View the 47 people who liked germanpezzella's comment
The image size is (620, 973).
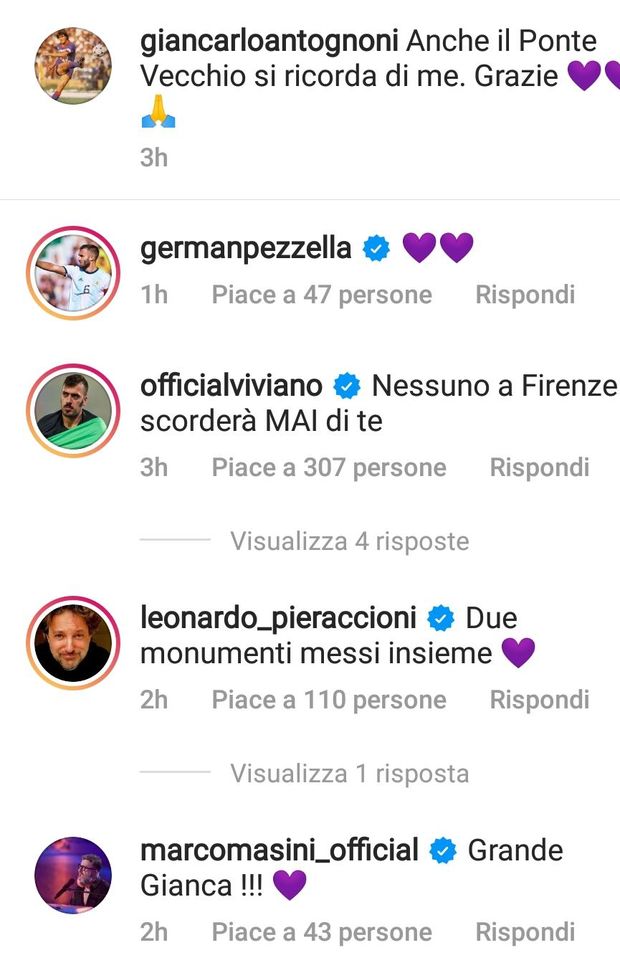click(x=320, y=295)
